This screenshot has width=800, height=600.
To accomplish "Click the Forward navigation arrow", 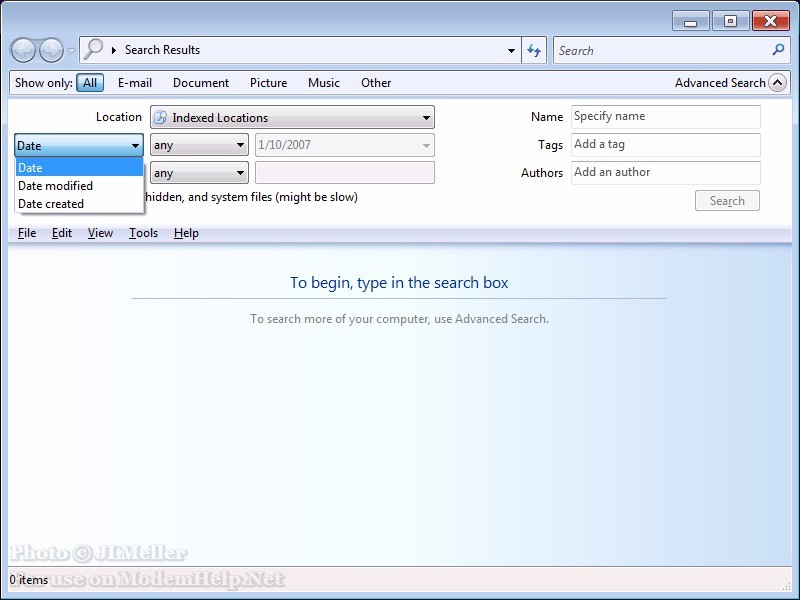I will coord(51,51).
